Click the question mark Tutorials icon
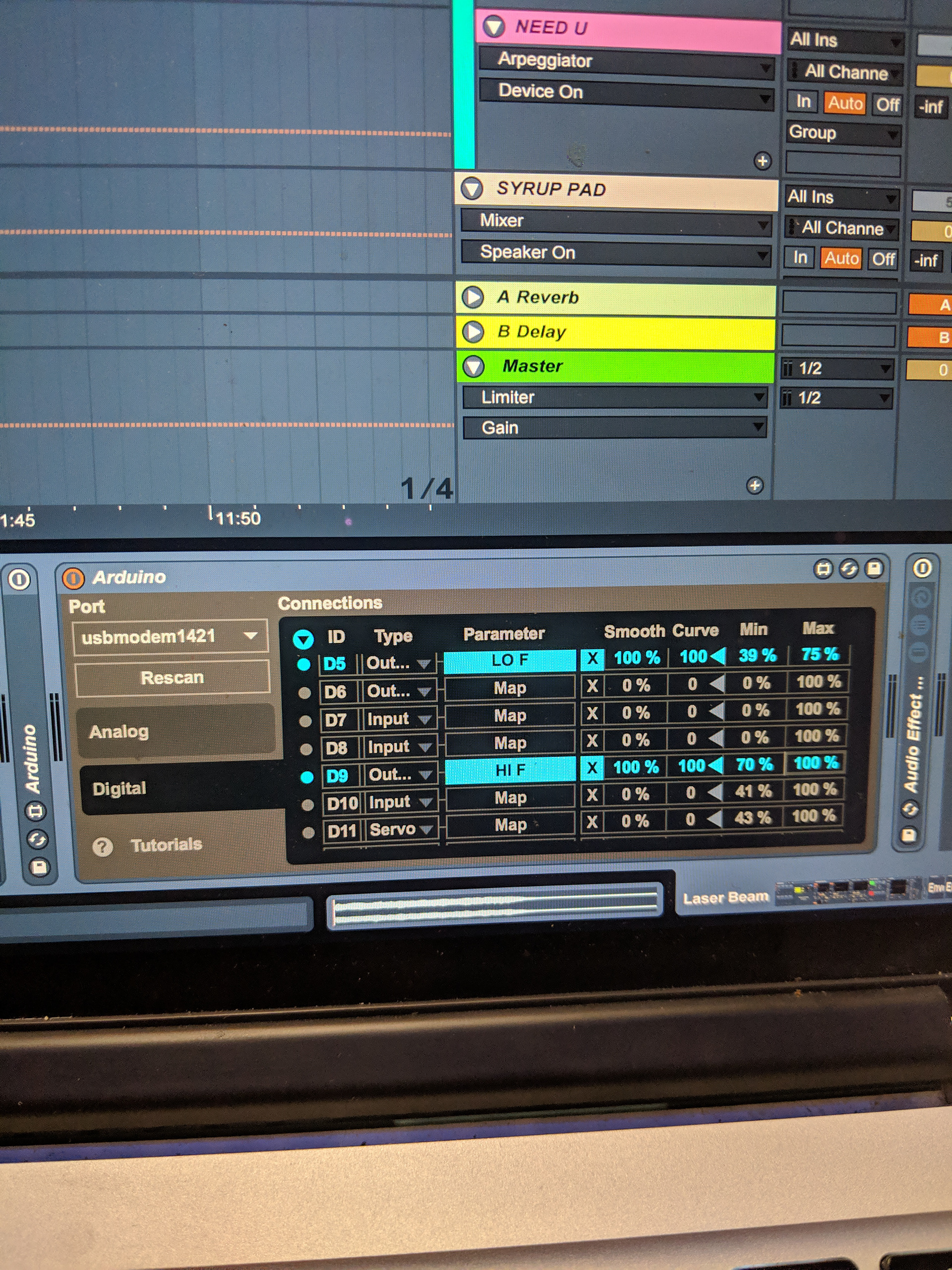The width and height of the screenshot is (952, 1270). pos(103,847)
